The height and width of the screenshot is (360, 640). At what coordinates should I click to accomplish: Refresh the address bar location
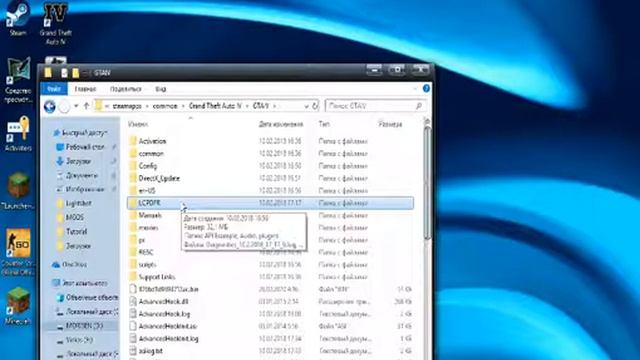point(315,106)
